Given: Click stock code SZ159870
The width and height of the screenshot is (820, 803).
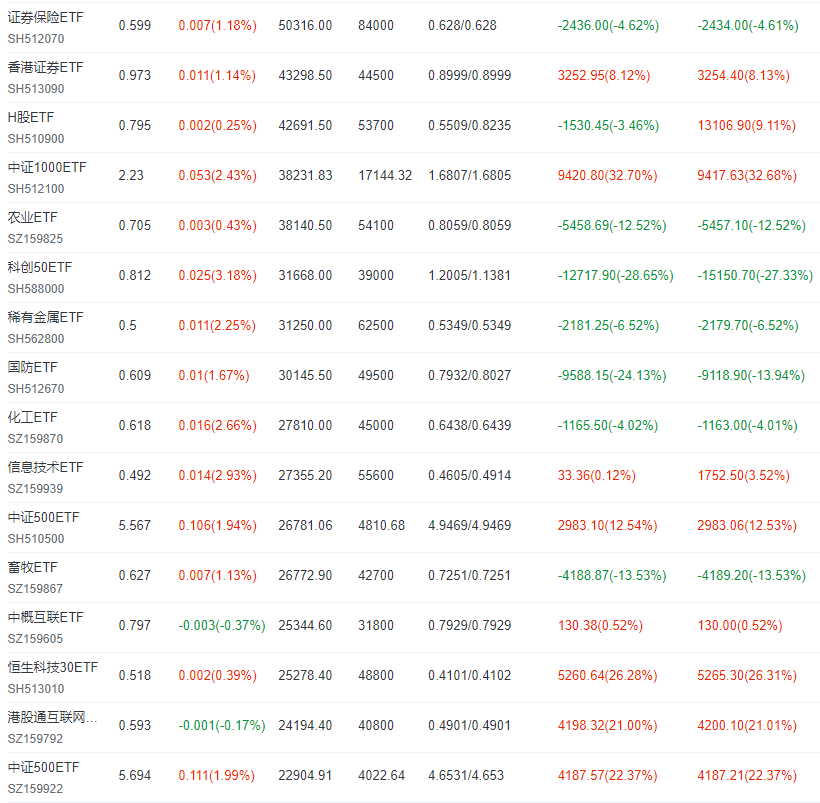Looking at the screenshot, I should tap(35, 439).
